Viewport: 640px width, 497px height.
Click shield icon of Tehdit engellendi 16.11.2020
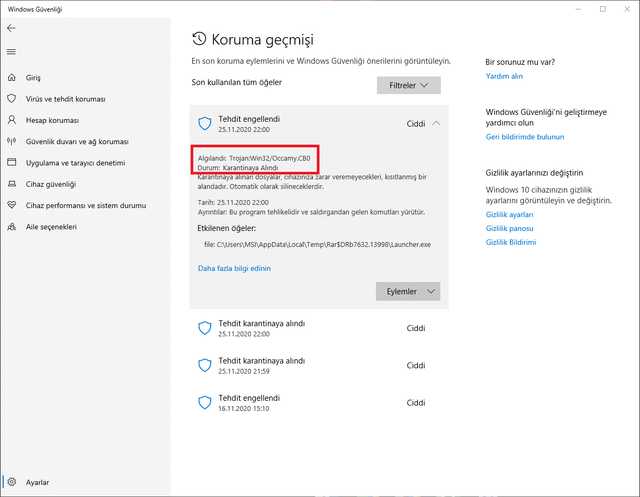pyautogui.click(x=204, y=403)
